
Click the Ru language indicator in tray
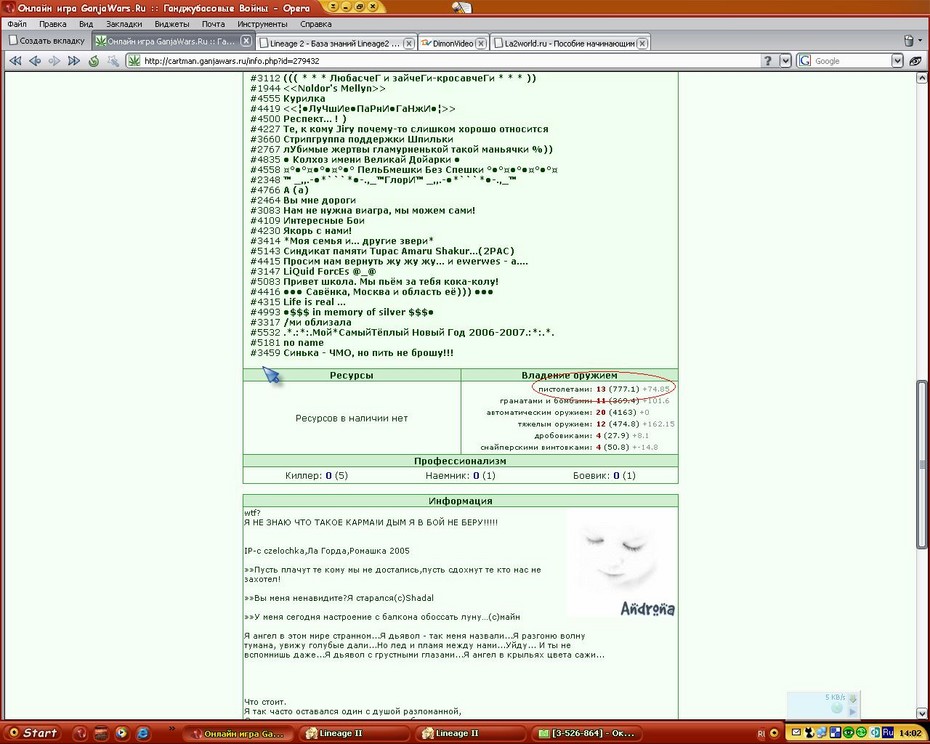tap(888, 733)
